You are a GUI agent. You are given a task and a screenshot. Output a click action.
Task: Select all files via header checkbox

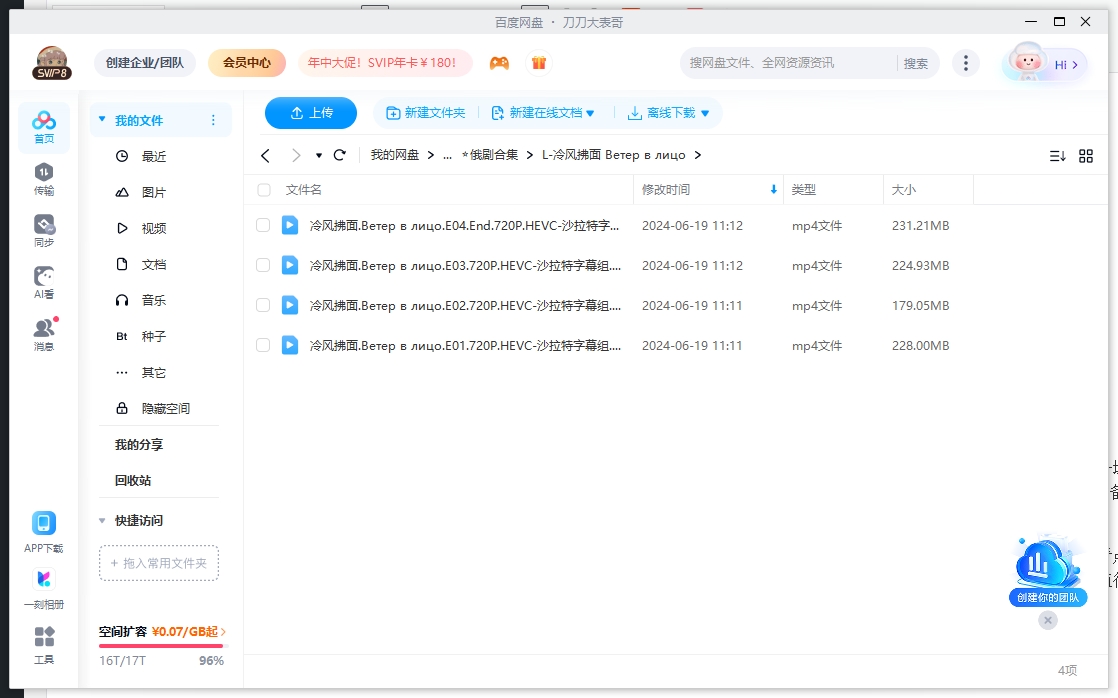click(x=264, y=189)
